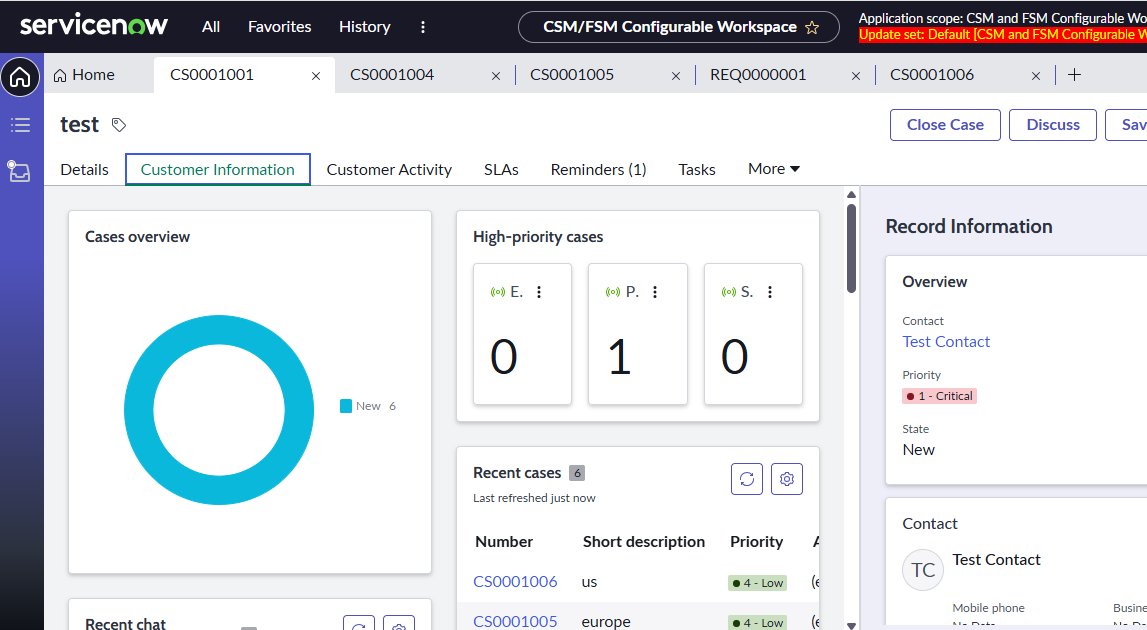Click the Application scope banner text
This screenshot has height=630, width=1147.
(1002, 18)
